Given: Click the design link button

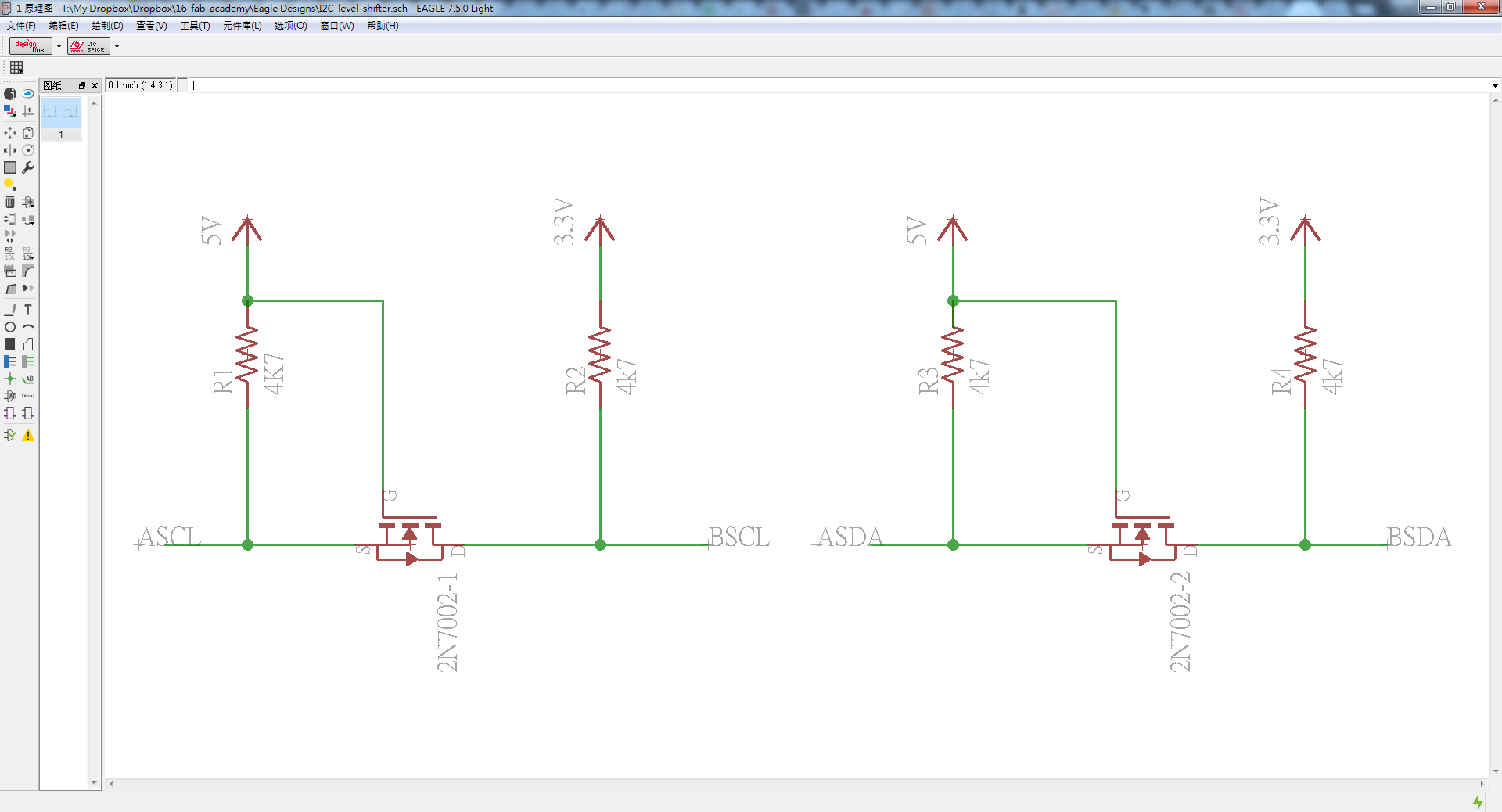Looking at the screenshot, I should (x=31, y=46).
